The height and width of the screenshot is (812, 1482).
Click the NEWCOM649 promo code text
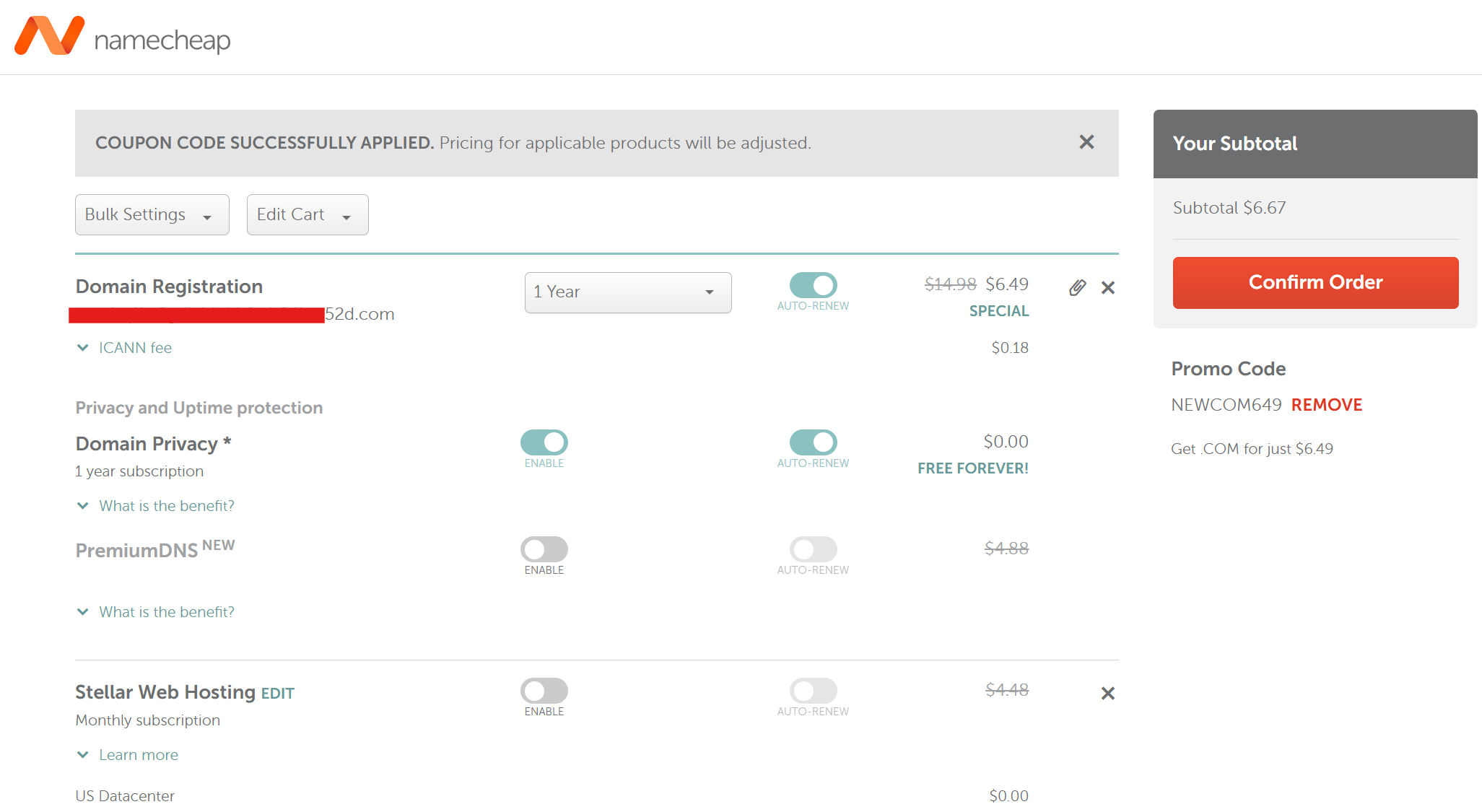point(1226,405)
